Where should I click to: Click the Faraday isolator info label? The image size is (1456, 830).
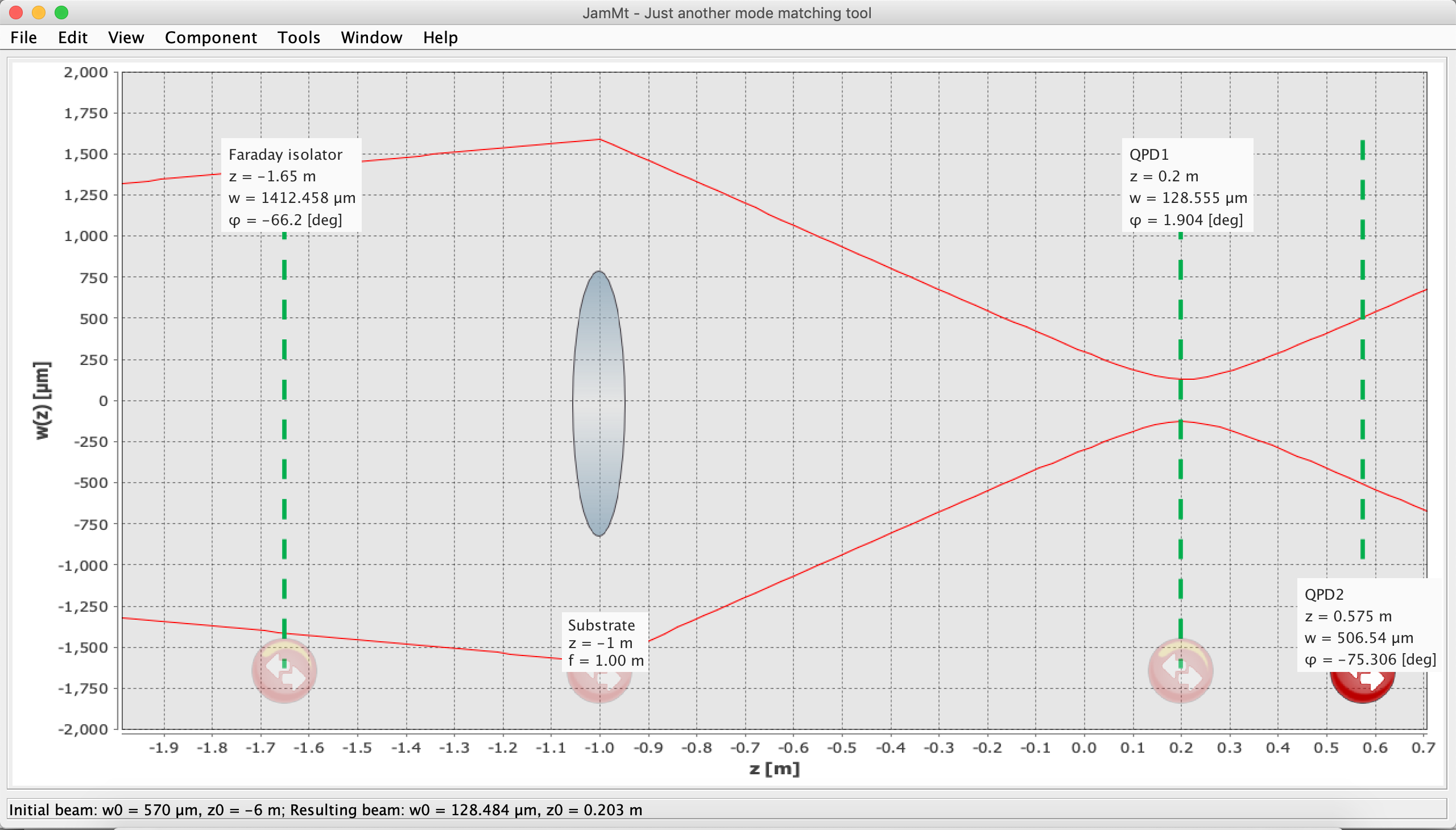[x=291, y=186]
